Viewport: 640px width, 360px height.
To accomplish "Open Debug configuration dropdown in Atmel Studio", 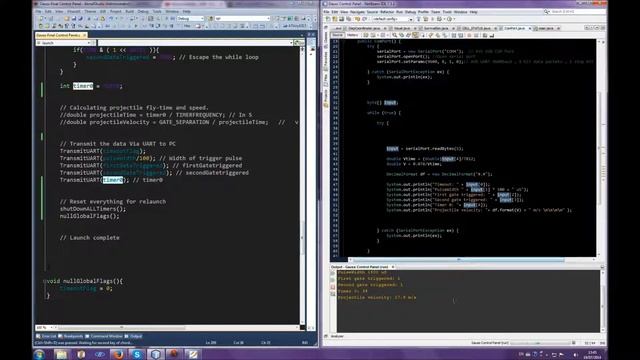I will click(190, 18).
